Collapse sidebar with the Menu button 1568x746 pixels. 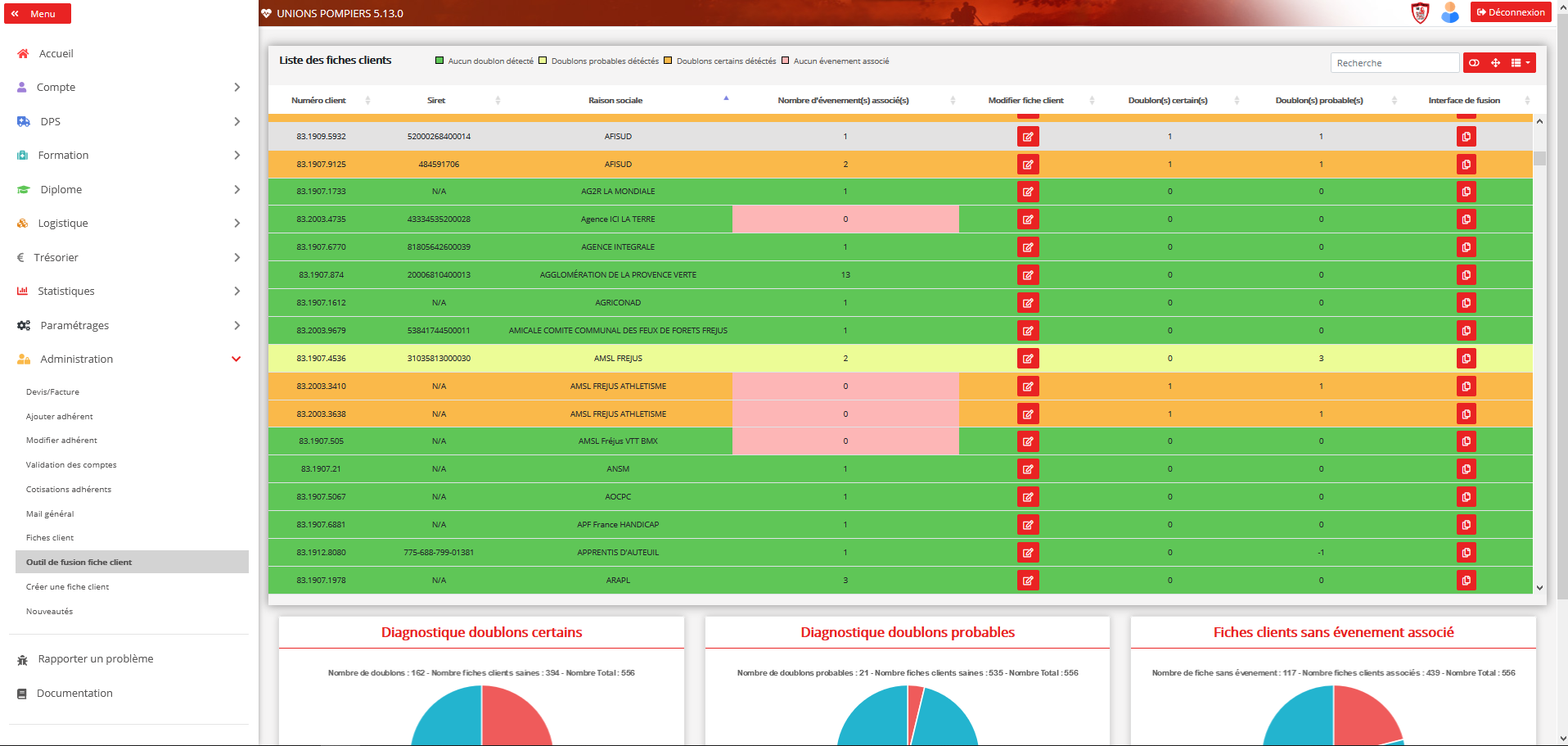tap(38, 14)
